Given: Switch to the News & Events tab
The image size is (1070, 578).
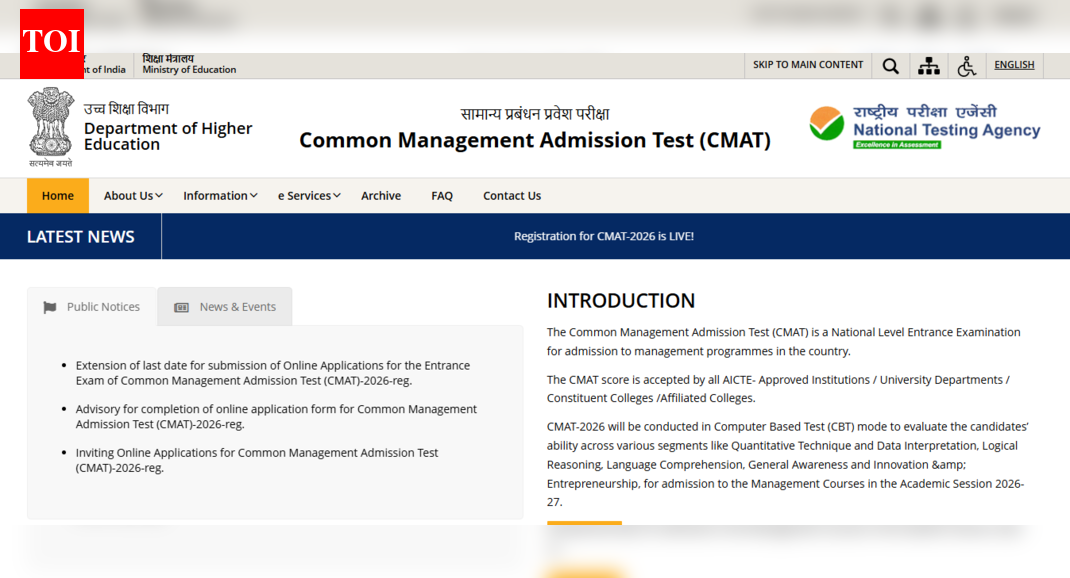Looking at the screenshot, I should coord(237,307).
